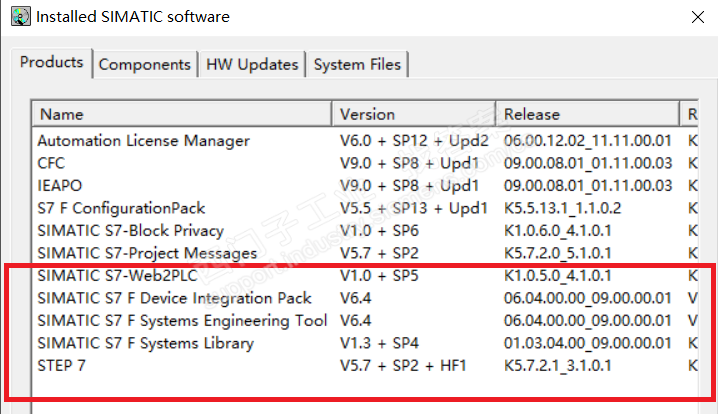Select SIMATIC S7 F Systems Engineering Tool
Screen dimensions: 718x414
(x=182, y=321)
